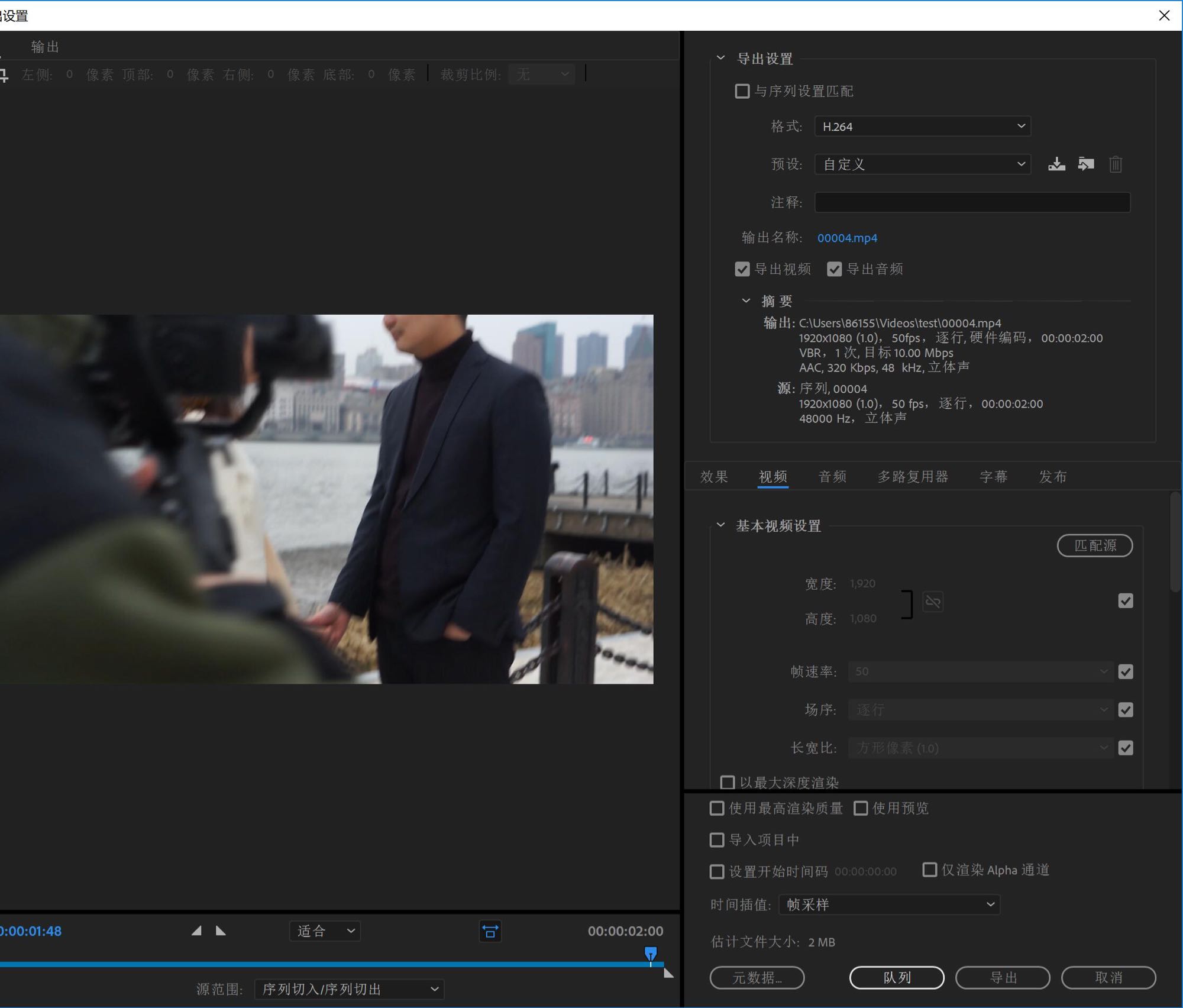Image resolution: width=1183 pixels, height=1008 pixels.
Task: Switch to the audio tab
Action: [832, 476]
